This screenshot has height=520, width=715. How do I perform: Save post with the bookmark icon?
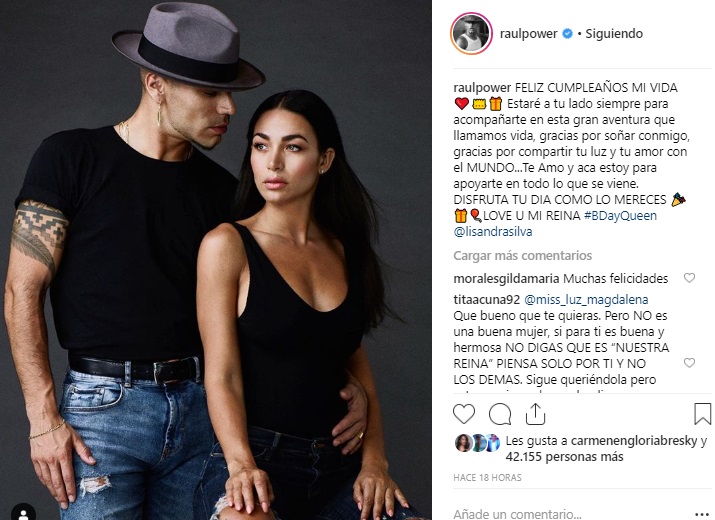point(702,414)
